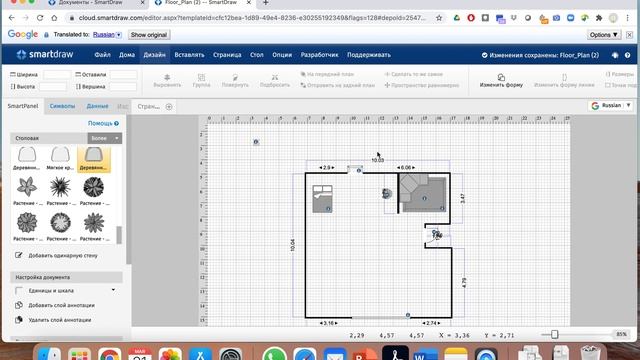Open the Стол menu
Image resolution: width=640 pixels, height=360 pixels.
tap(256, 55)
